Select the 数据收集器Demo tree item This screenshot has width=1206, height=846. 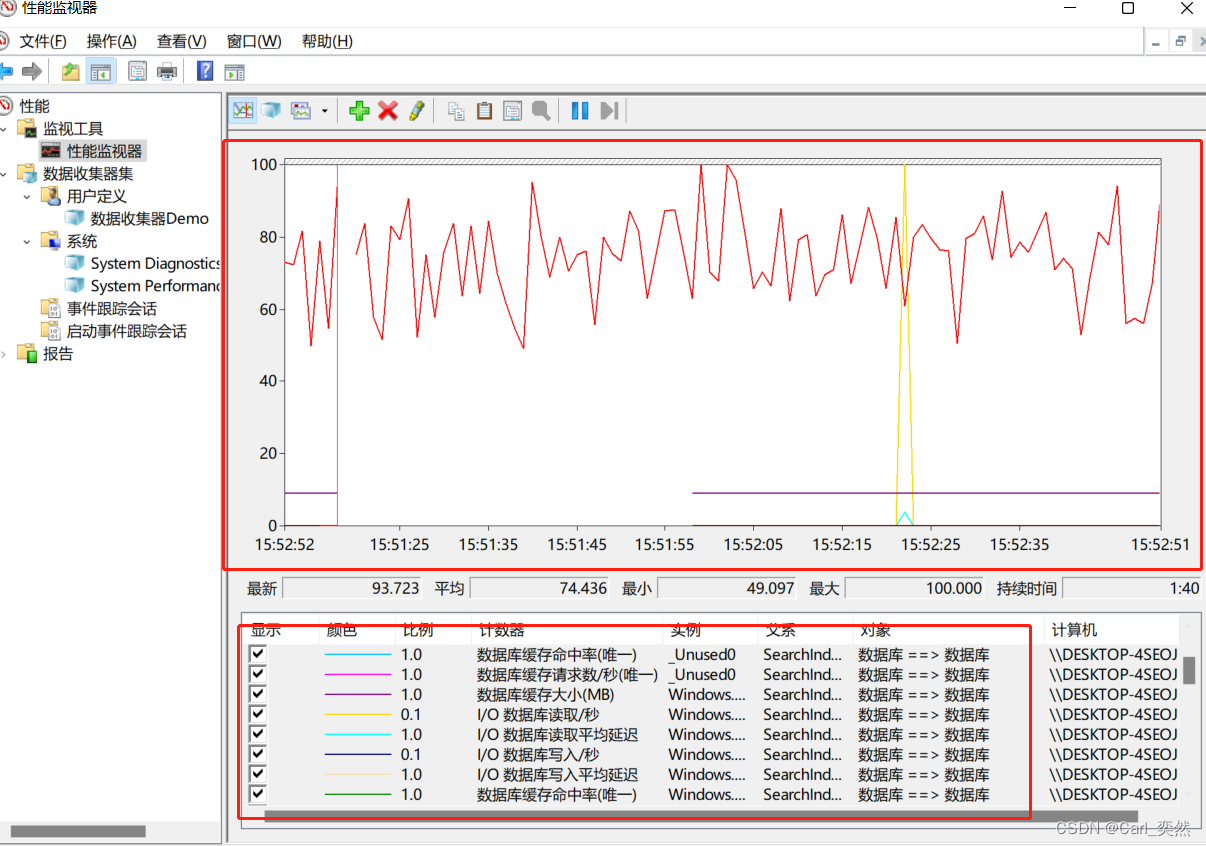[x=150, y=218]
